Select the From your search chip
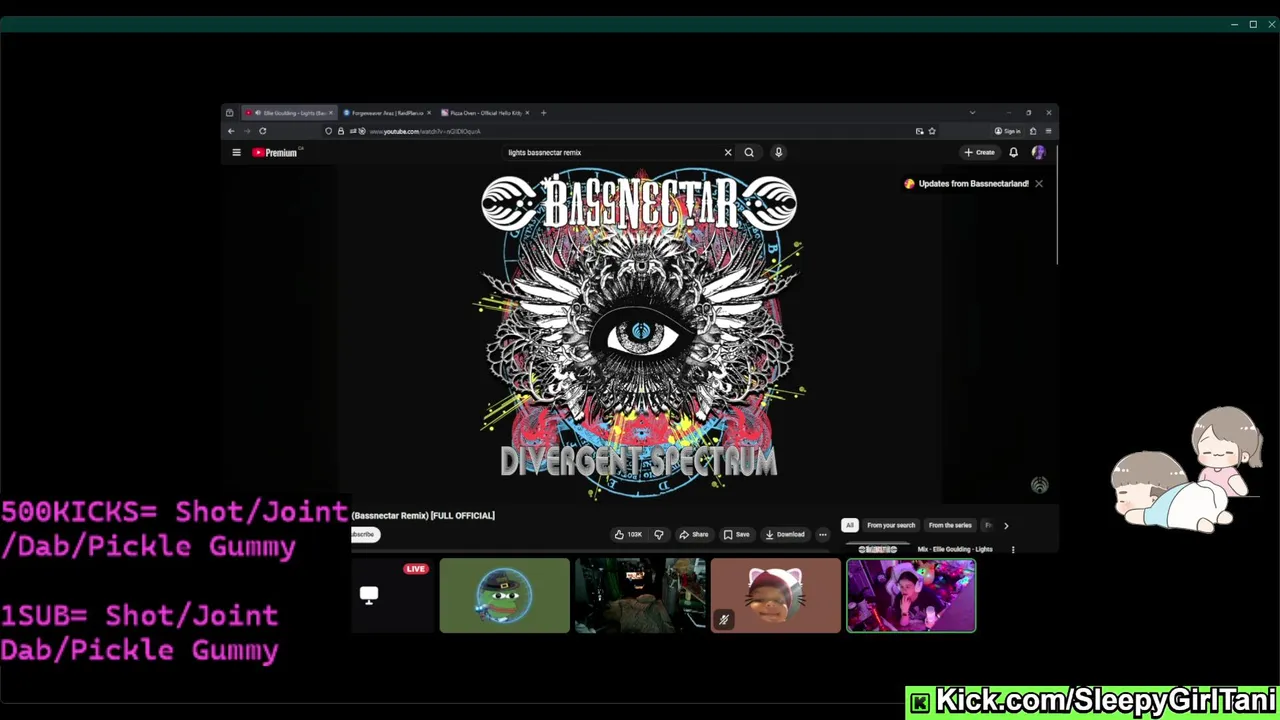 (x=891, y=525)
